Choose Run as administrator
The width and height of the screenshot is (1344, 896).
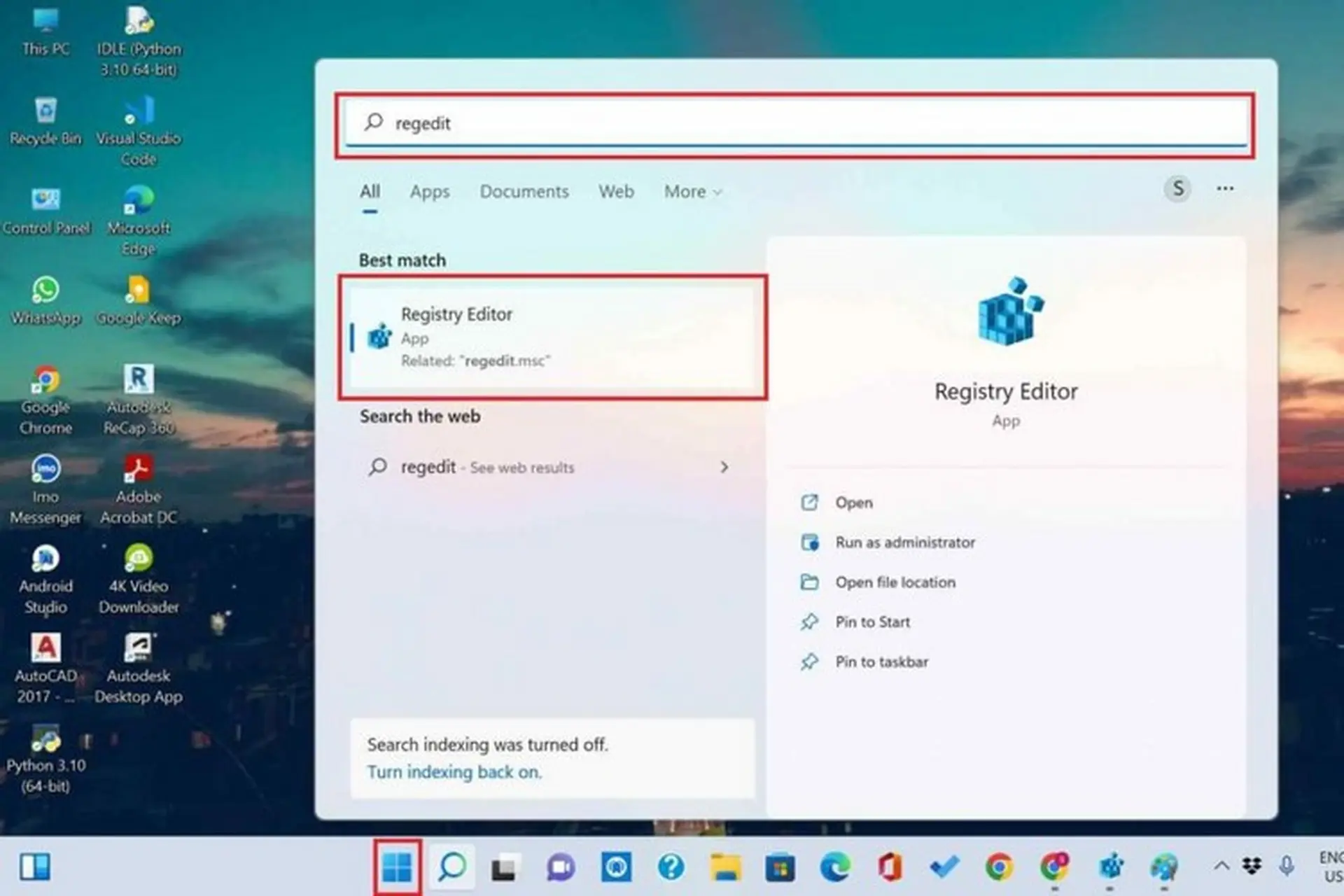pyautogui.click(x=888, y=542)
